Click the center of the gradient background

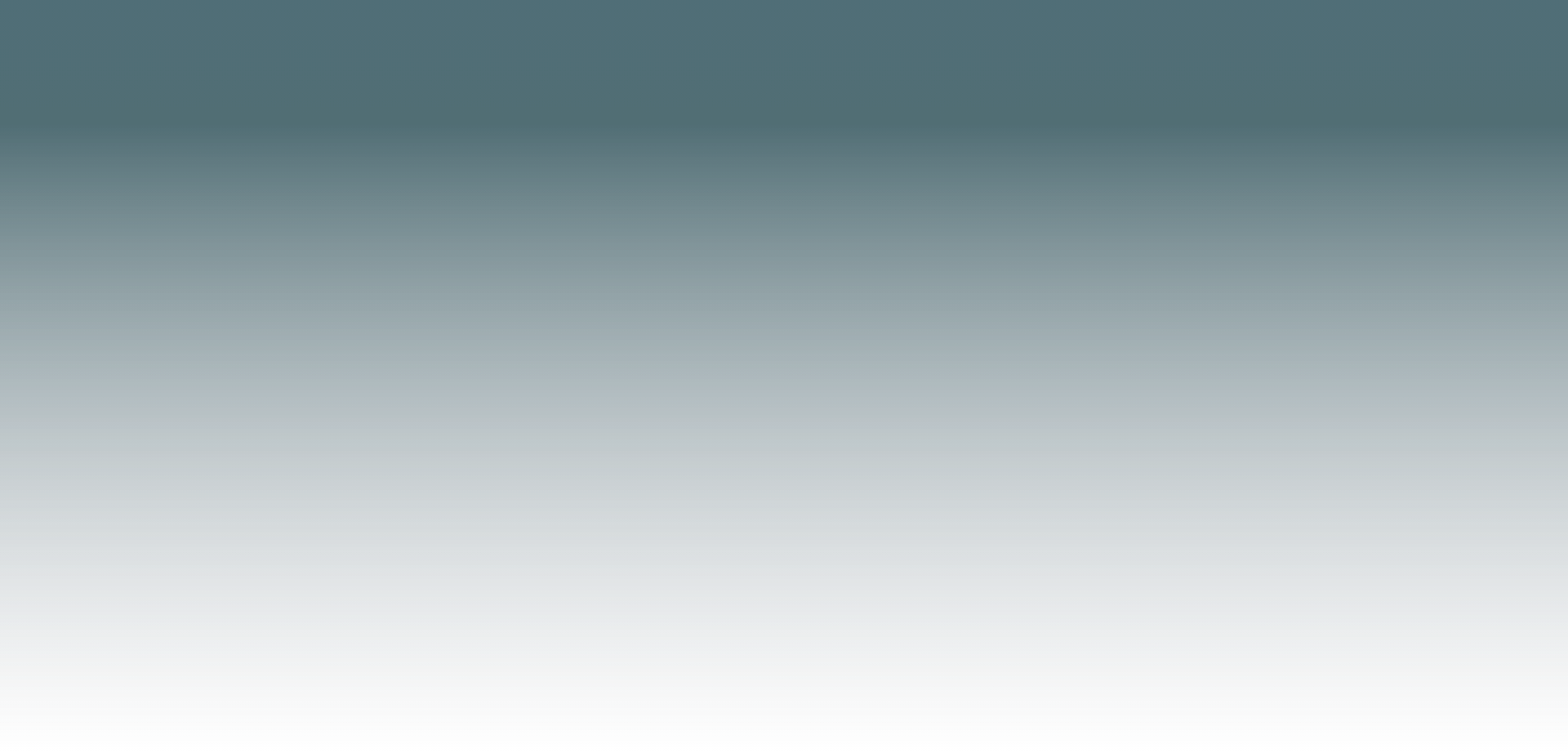pyautogui.click(x=784, y=376)
